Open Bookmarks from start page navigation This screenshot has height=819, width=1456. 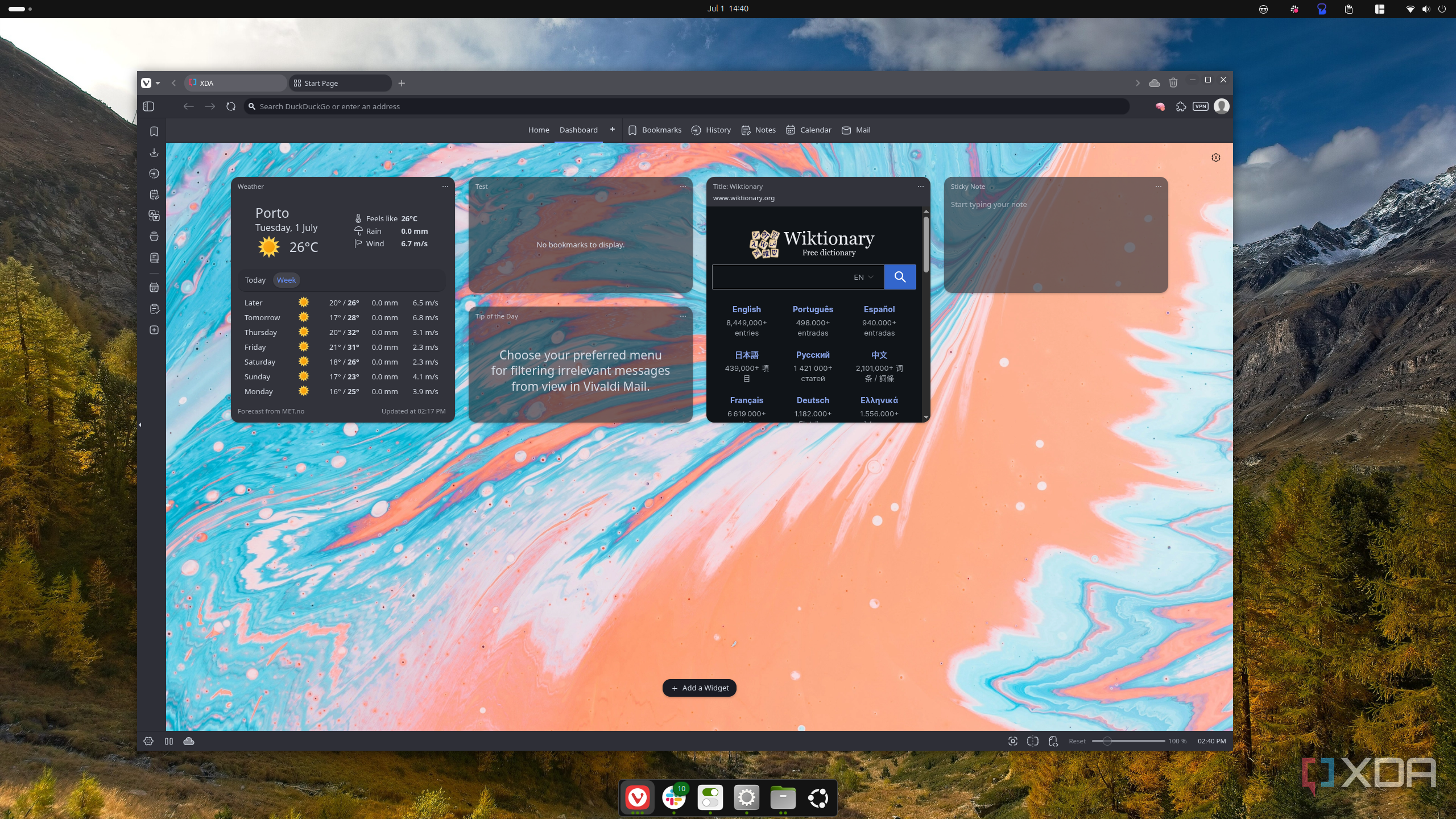655,130
